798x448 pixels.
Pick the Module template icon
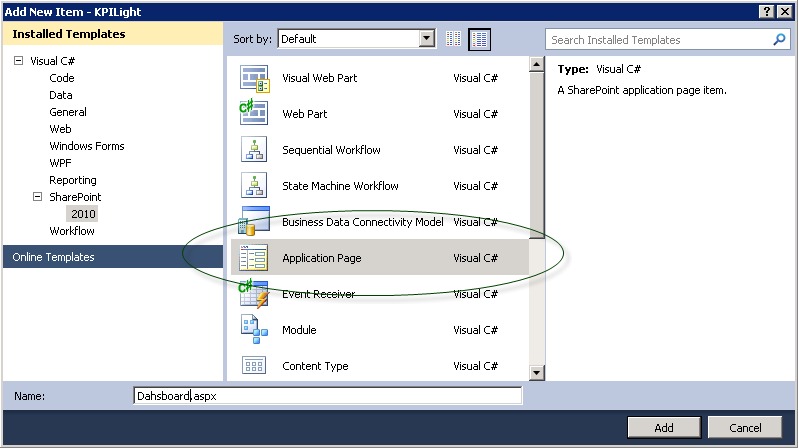[254, 329]
